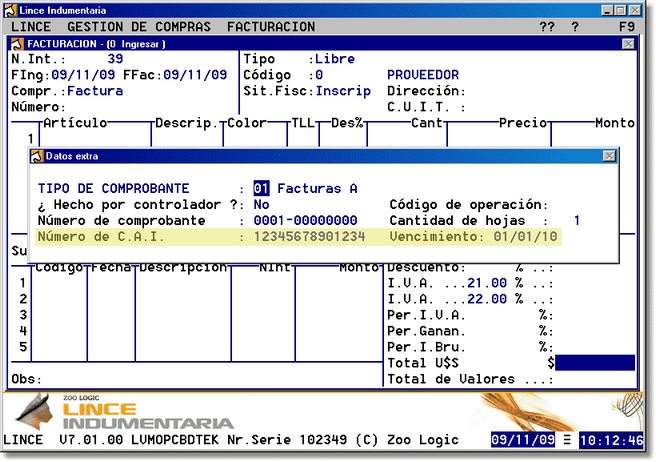Click the highlighted Total U$S amount field

click(x=595, y=363)
